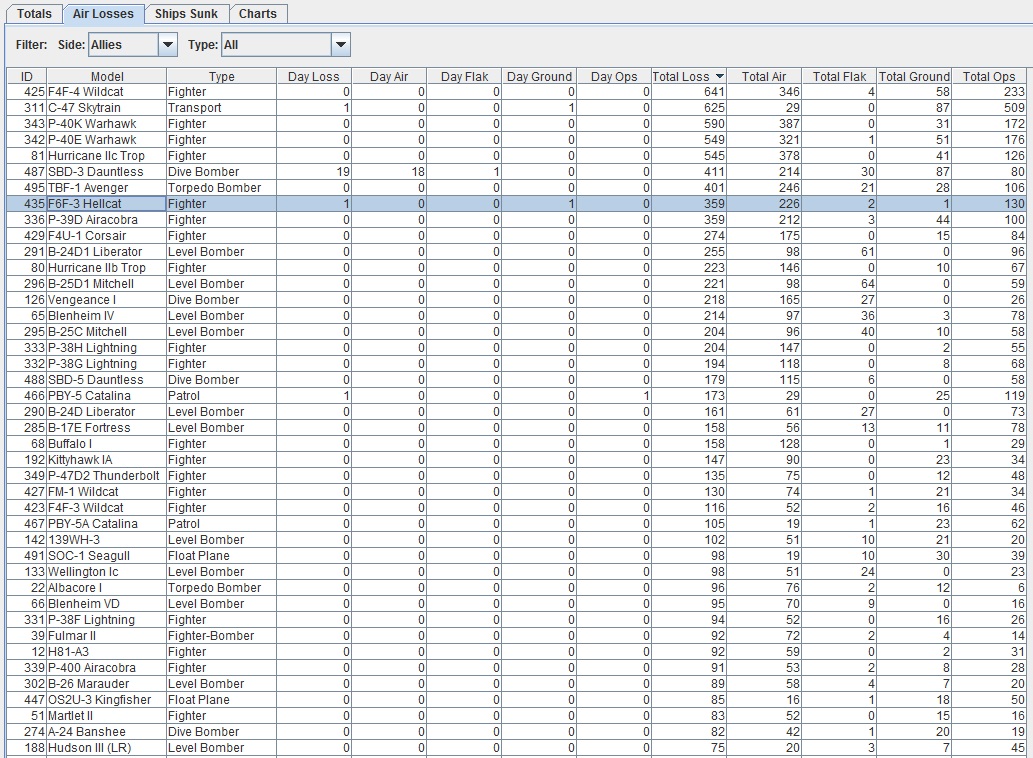This screenshot has height=758, width=1033.
Task: Switch to the Totals tab
Action: 34,14
